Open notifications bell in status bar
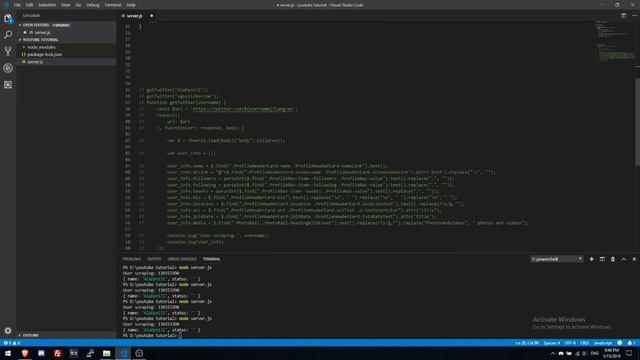 (631, 343)
